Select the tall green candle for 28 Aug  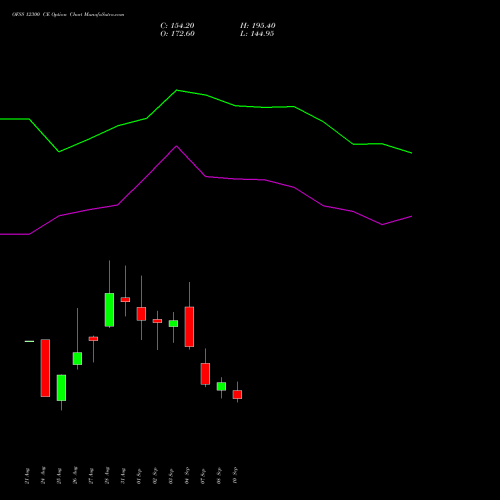pos(109,310)
